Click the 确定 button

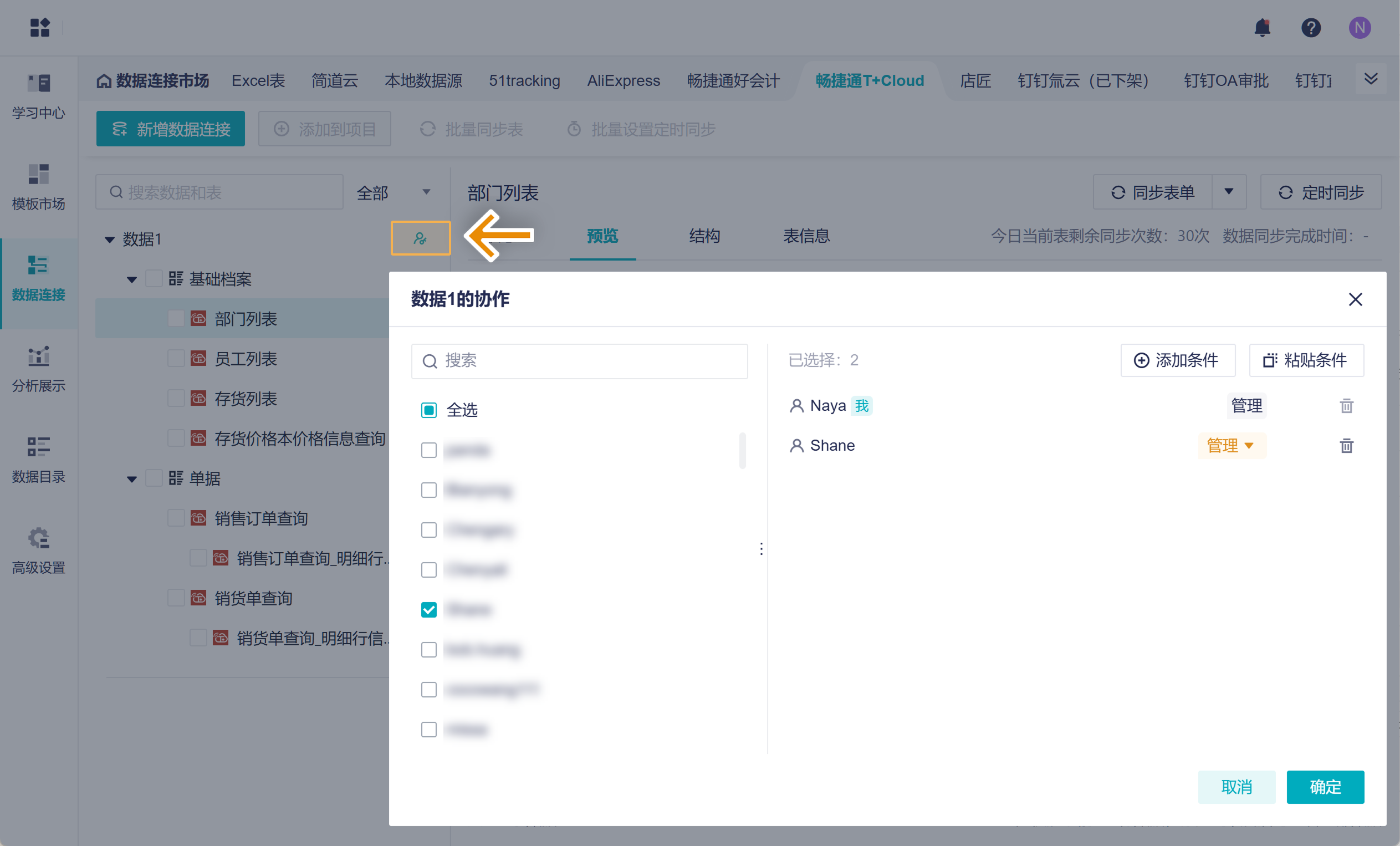click(x=1325, y=787)
